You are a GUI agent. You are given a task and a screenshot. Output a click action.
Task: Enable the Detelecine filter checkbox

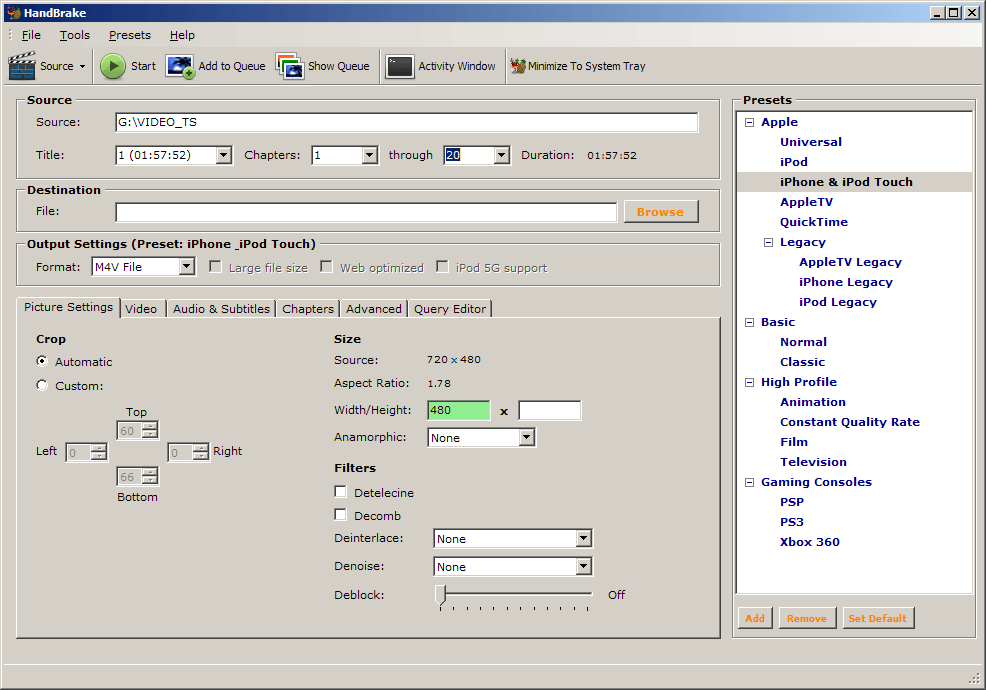point(341,491)
